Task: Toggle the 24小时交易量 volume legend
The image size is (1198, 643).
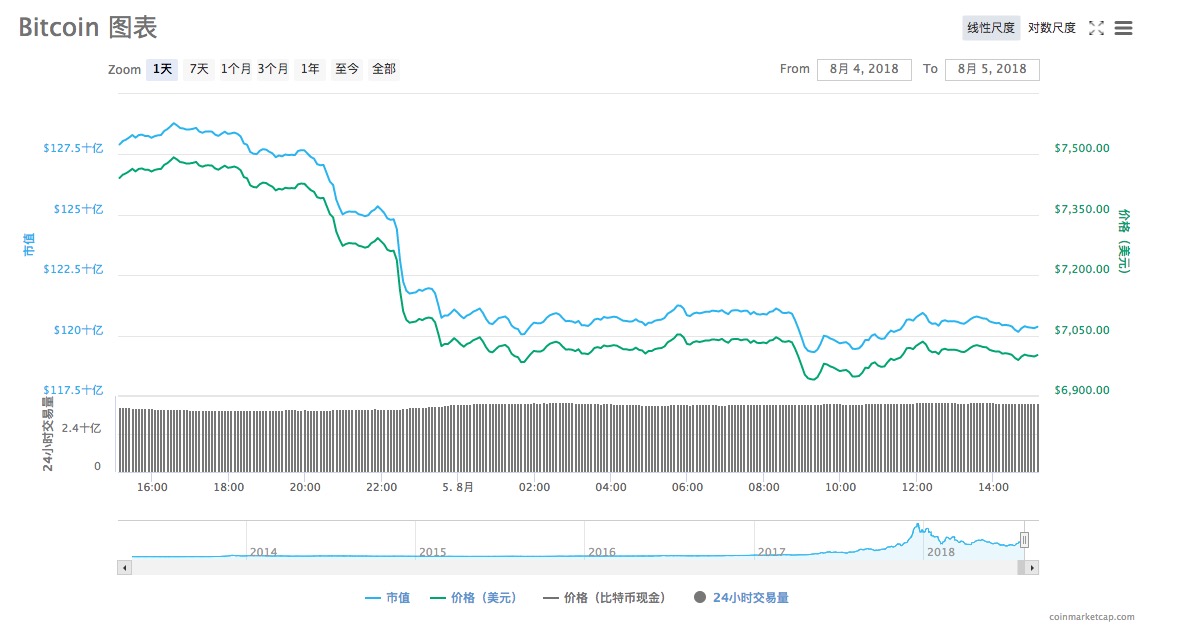Action: 741,598
